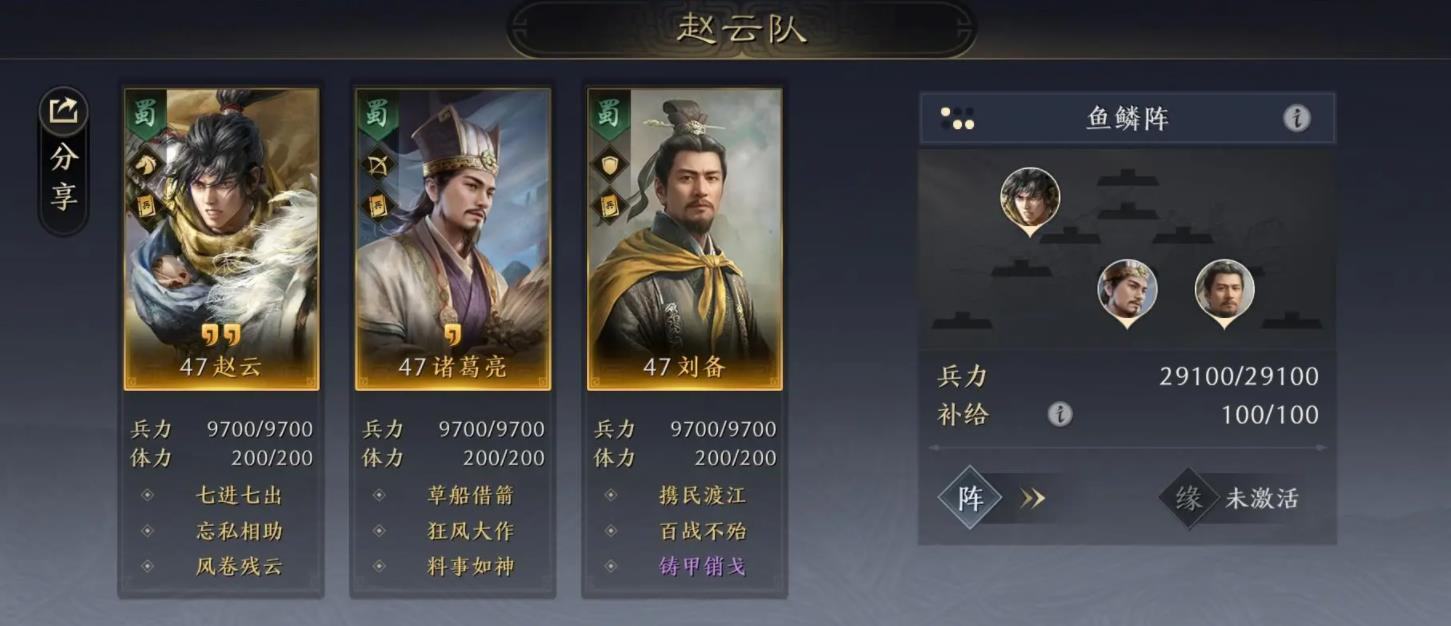Open the 缘 未激活 bond status
Viewport: 1451px width, 626px height.
tap(1233, 498)
